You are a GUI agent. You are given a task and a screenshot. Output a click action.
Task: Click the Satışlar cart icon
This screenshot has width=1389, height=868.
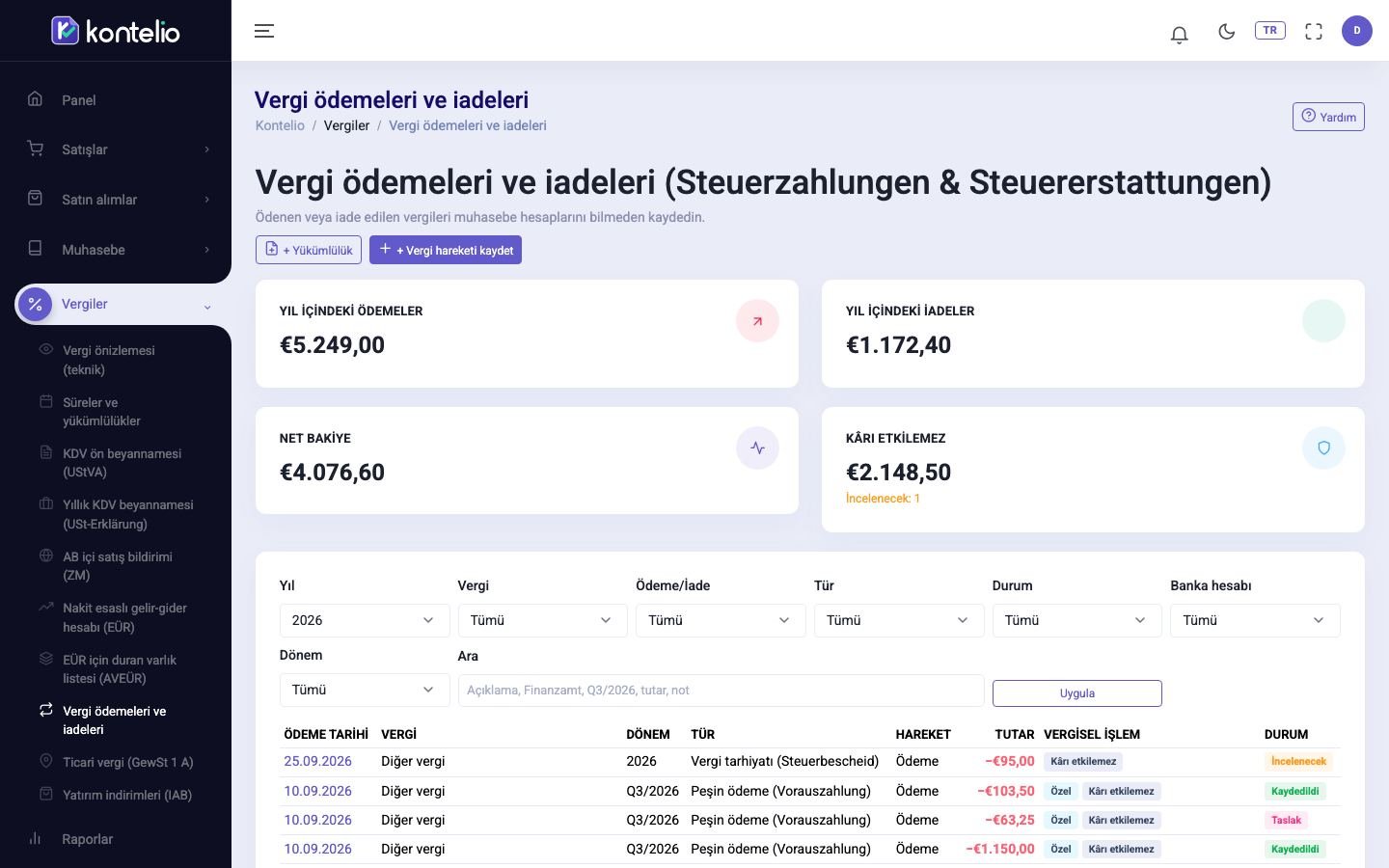(x=35, y=149)
